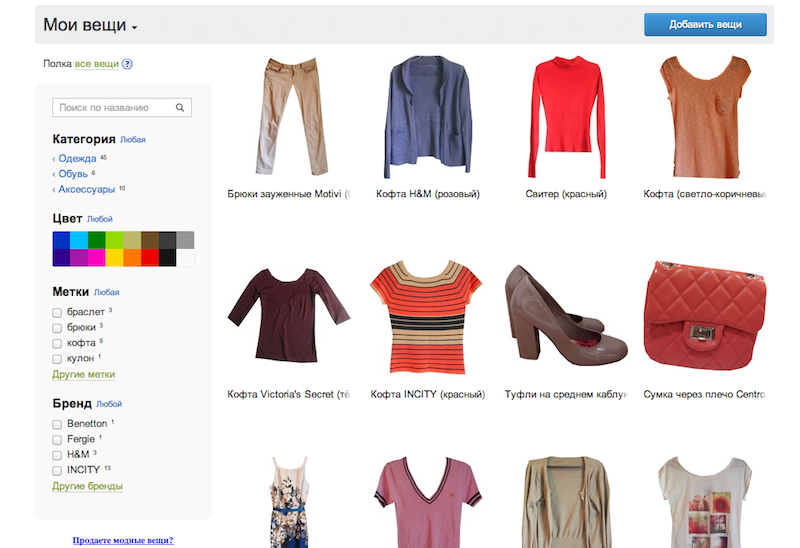
Task: Check the INCITY brand checkbox
Action: [x=57, y=470]
